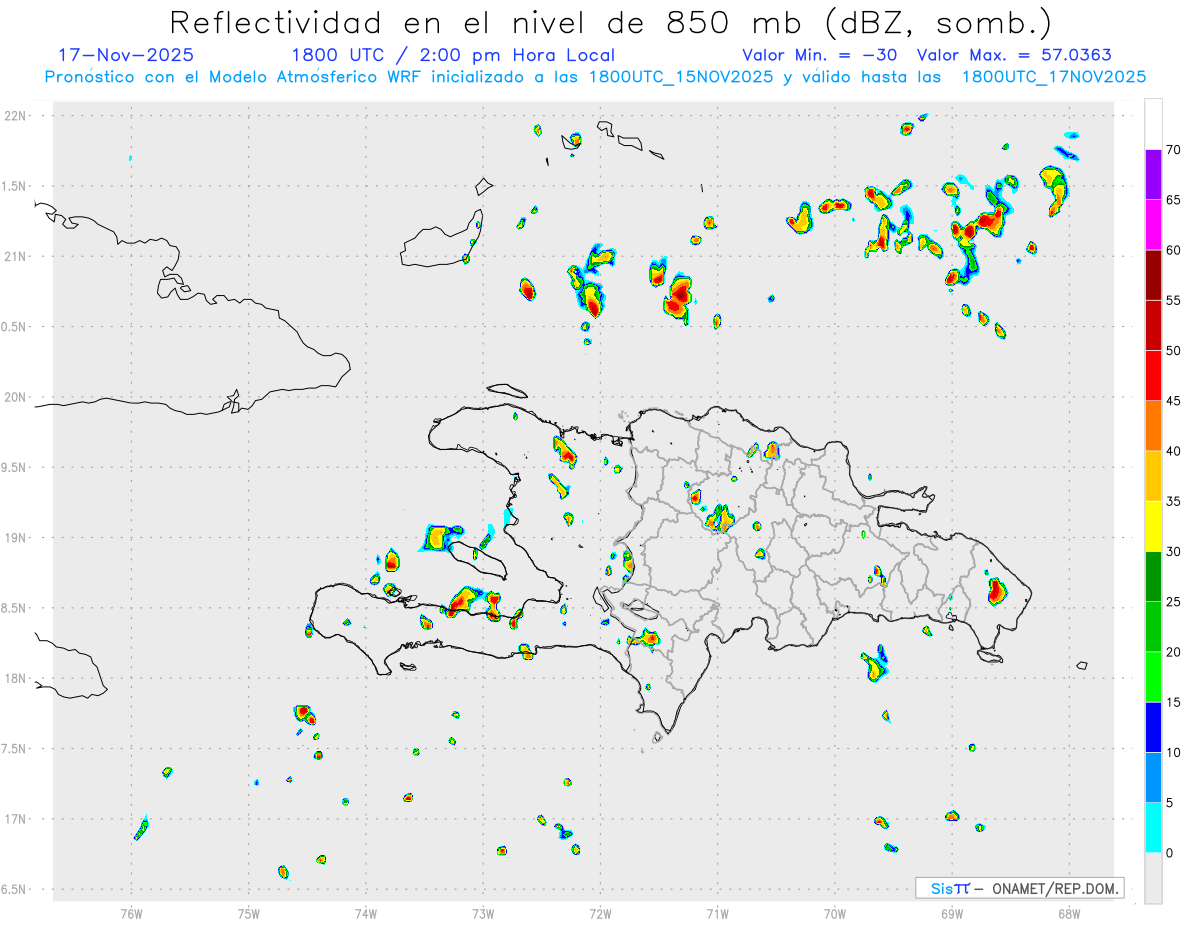Click the '70W' longitude label

pyautogui.click(x=835, y=913)
